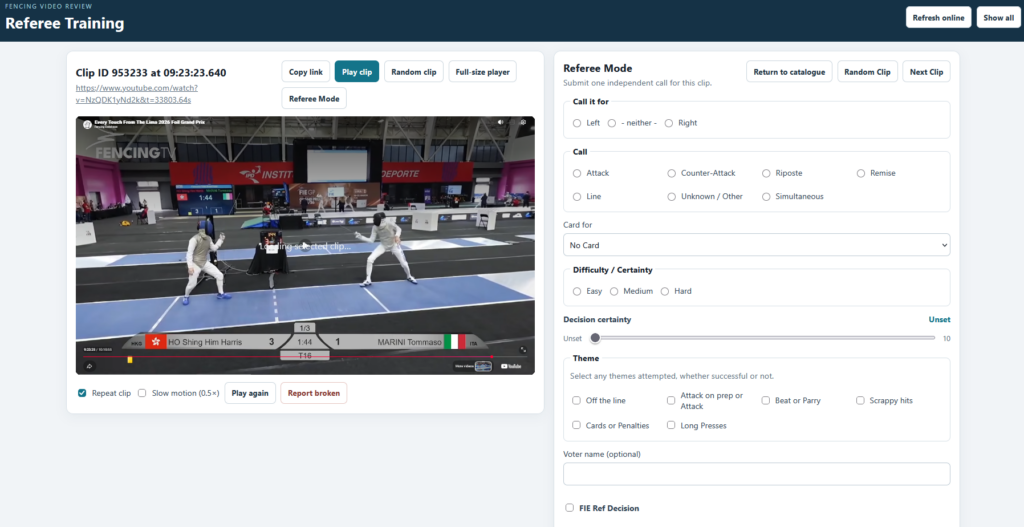
Task: Click the Play again button
Action: [x=250, y=393]
